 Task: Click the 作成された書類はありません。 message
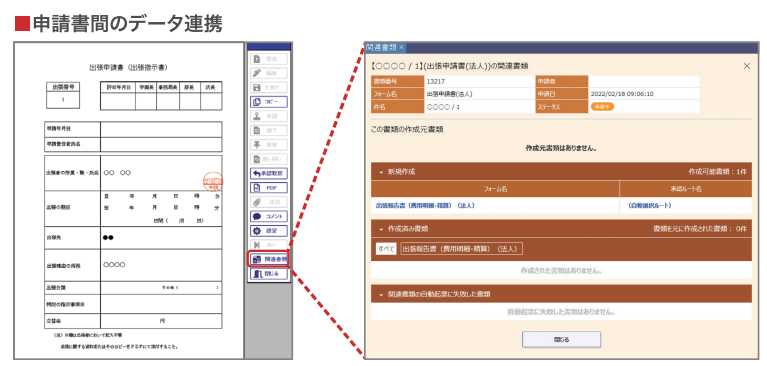click(561, 270)
